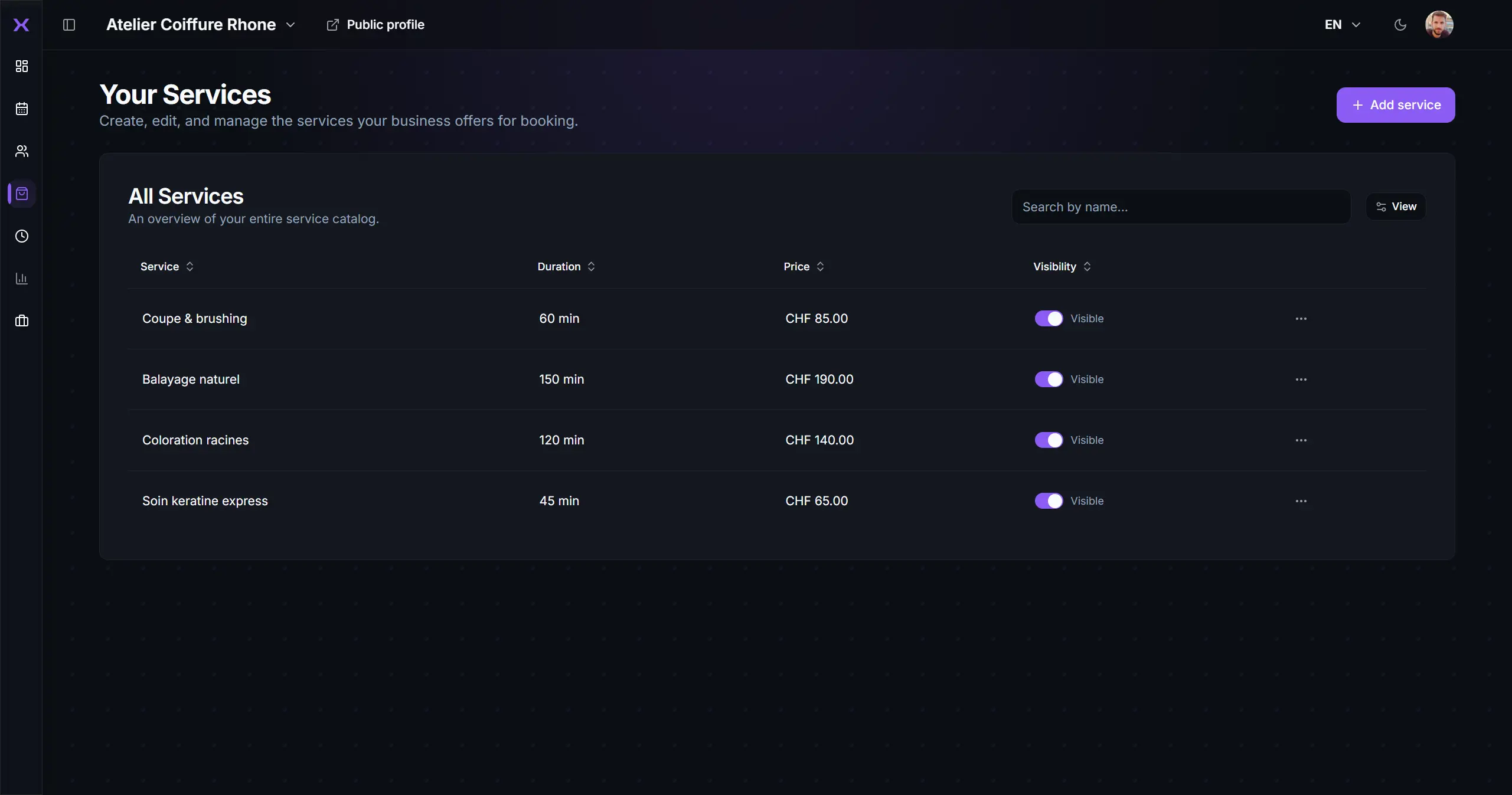Open options menu for Coupe & brushing
1512x795 pixels.
1301,318
